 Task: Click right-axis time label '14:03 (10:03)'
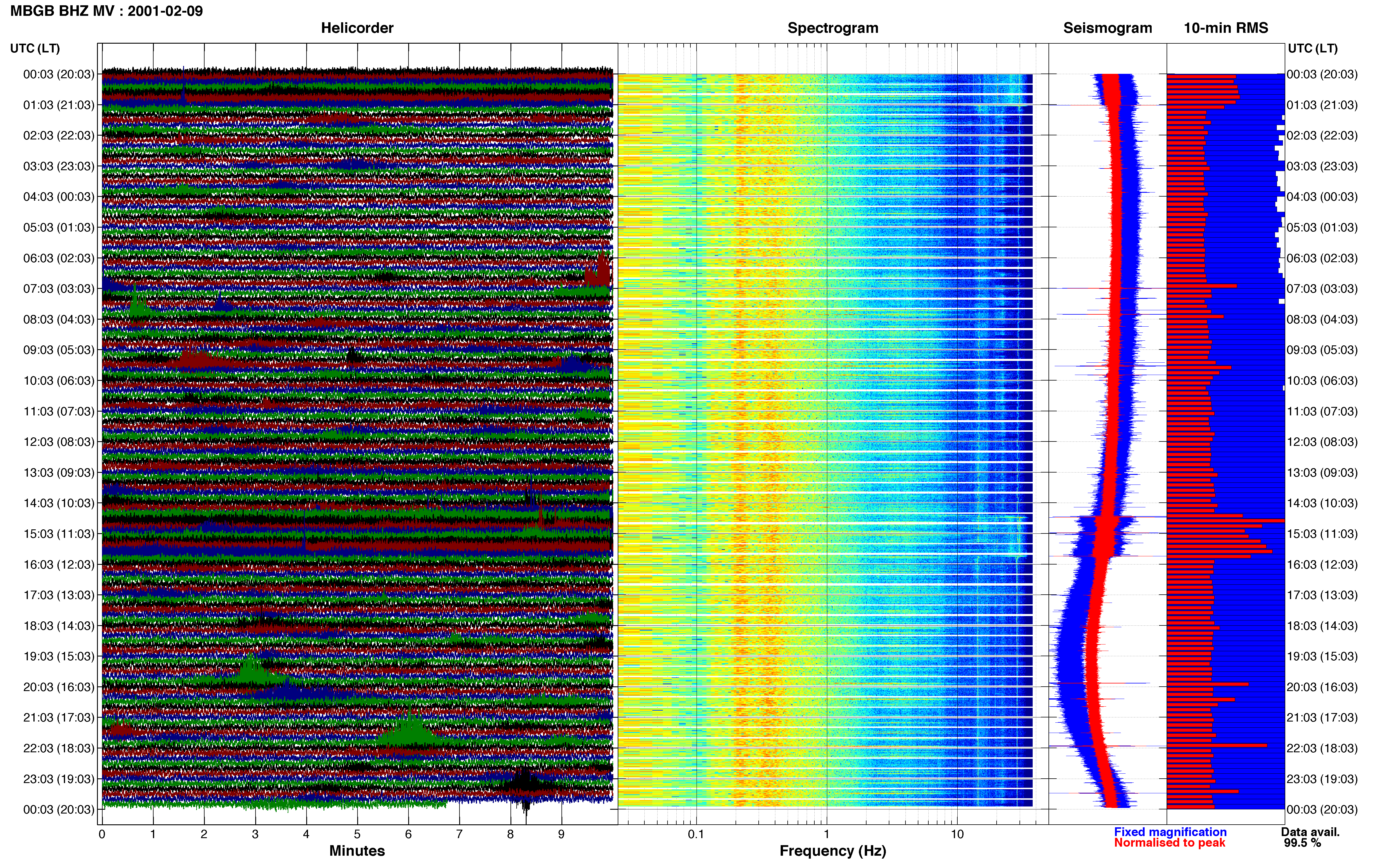1322,504
